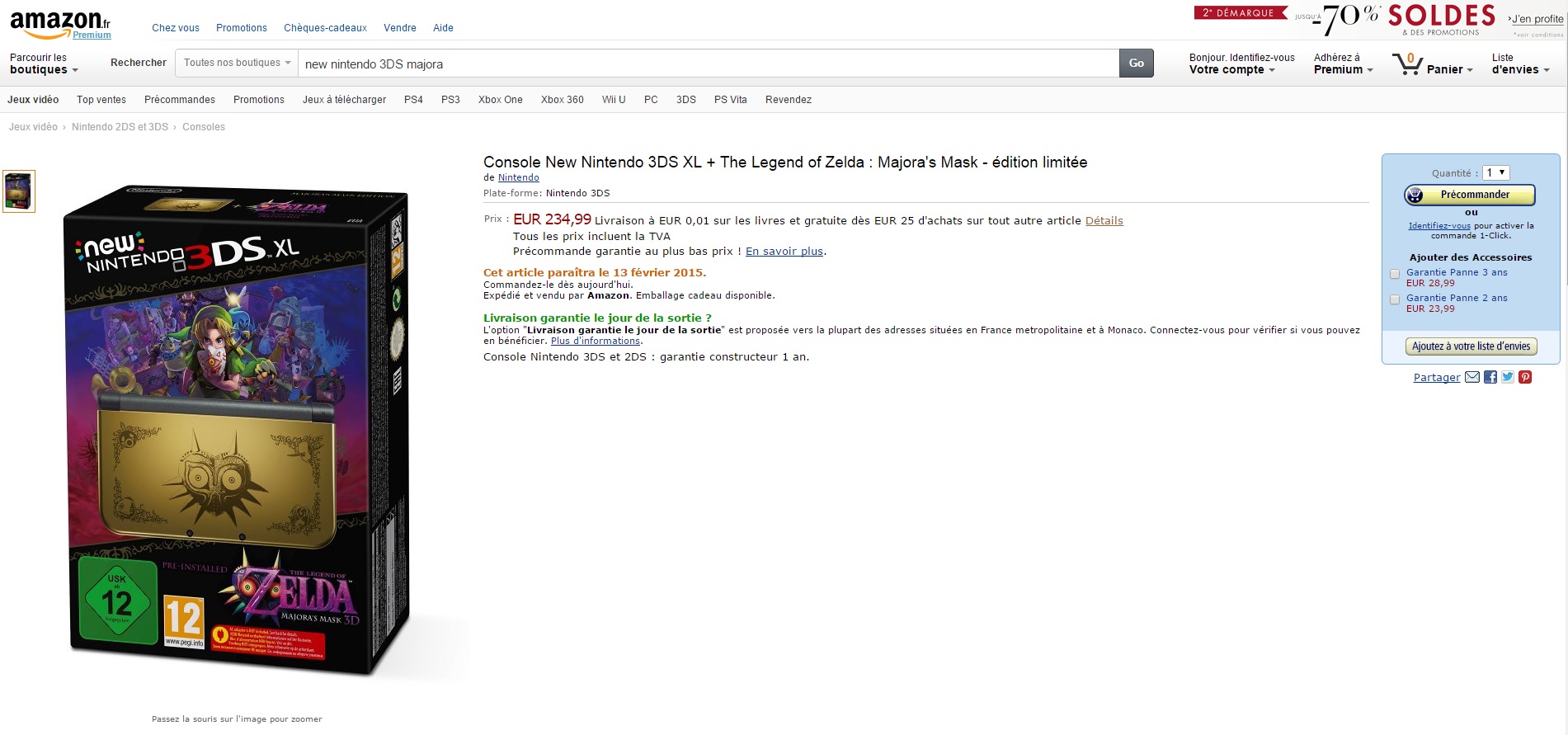Check the Garantie Panne 2 ans box
The image size is (1568, 735).
(x=1395, y=299)
